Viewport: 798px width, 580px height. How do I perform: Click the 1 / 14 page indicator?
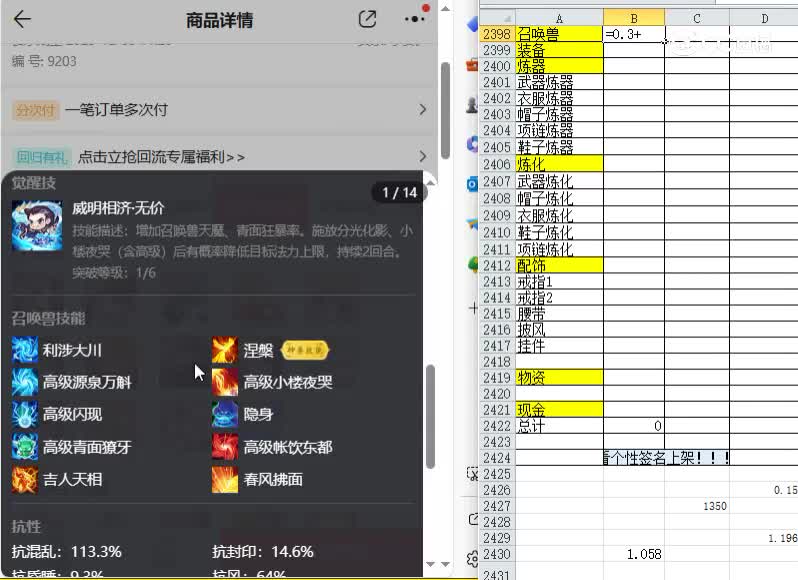(400, 192)
